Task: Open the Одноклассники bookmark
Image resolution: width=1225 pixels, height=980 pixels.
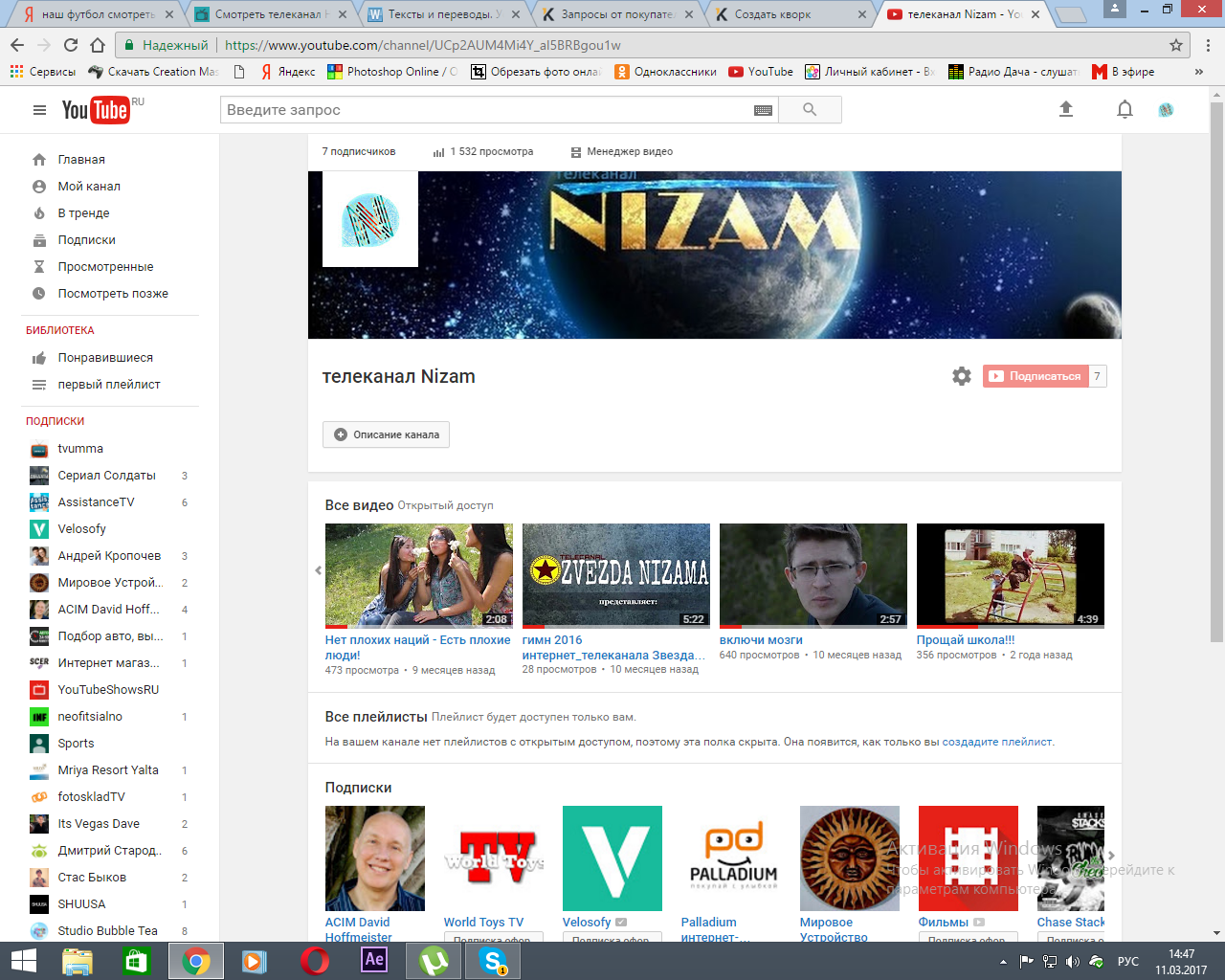Action: coord(665,72)
